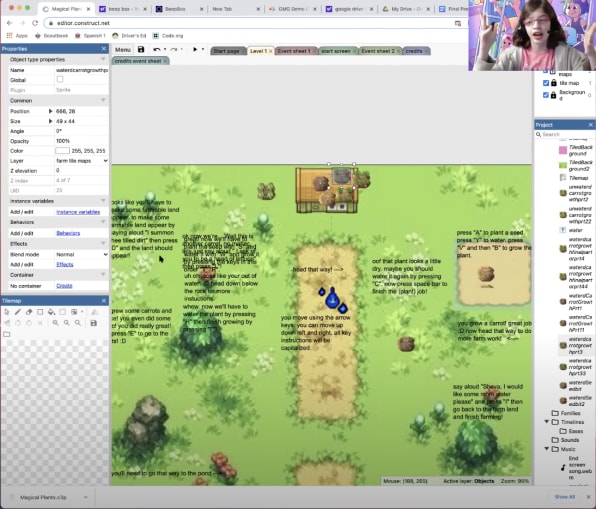
Task: Close the Tilemap panel
Action: click(x=104, y=301)
